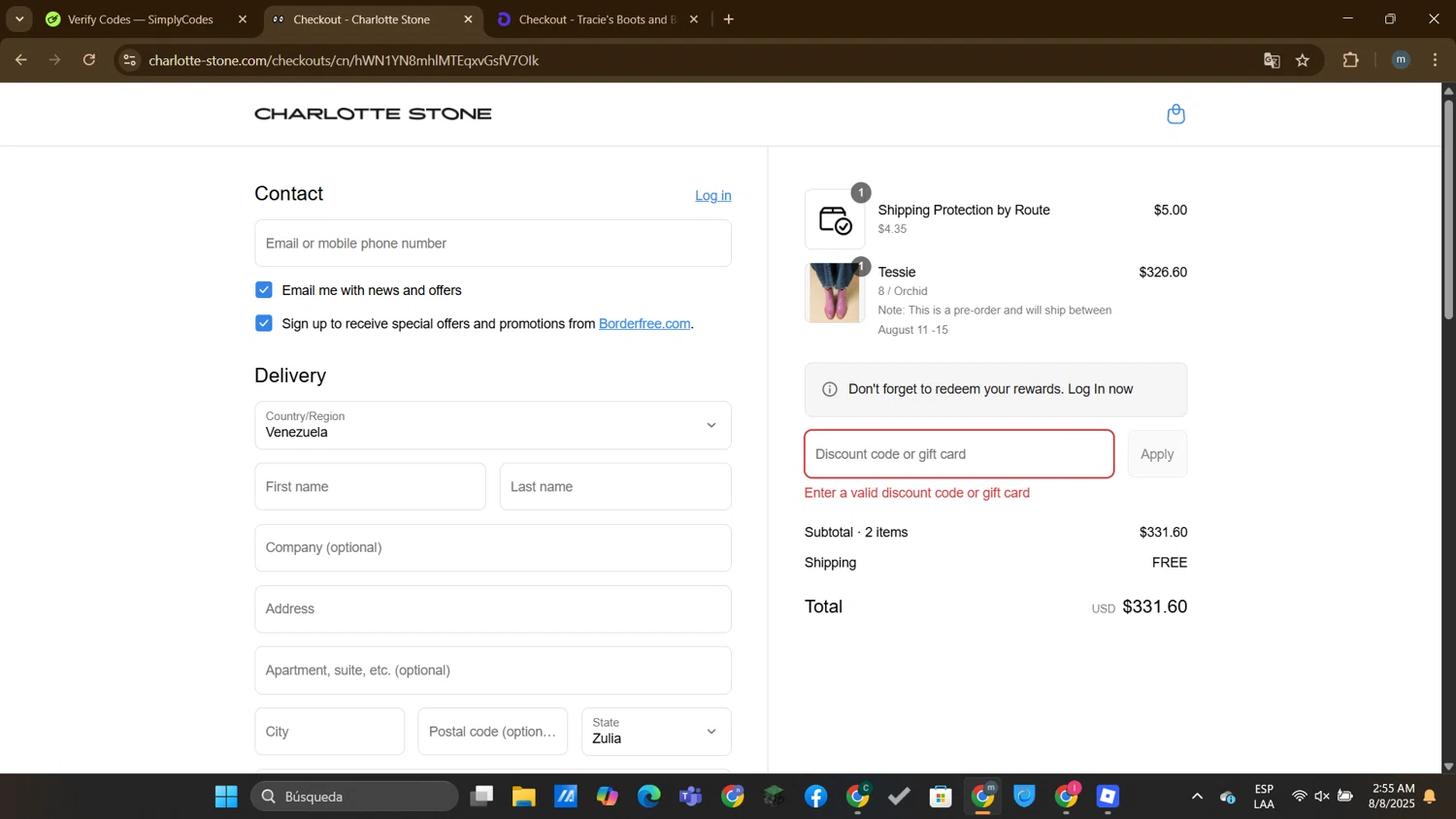Open the Wi-Fi network tray icon

click(1299, 797)
